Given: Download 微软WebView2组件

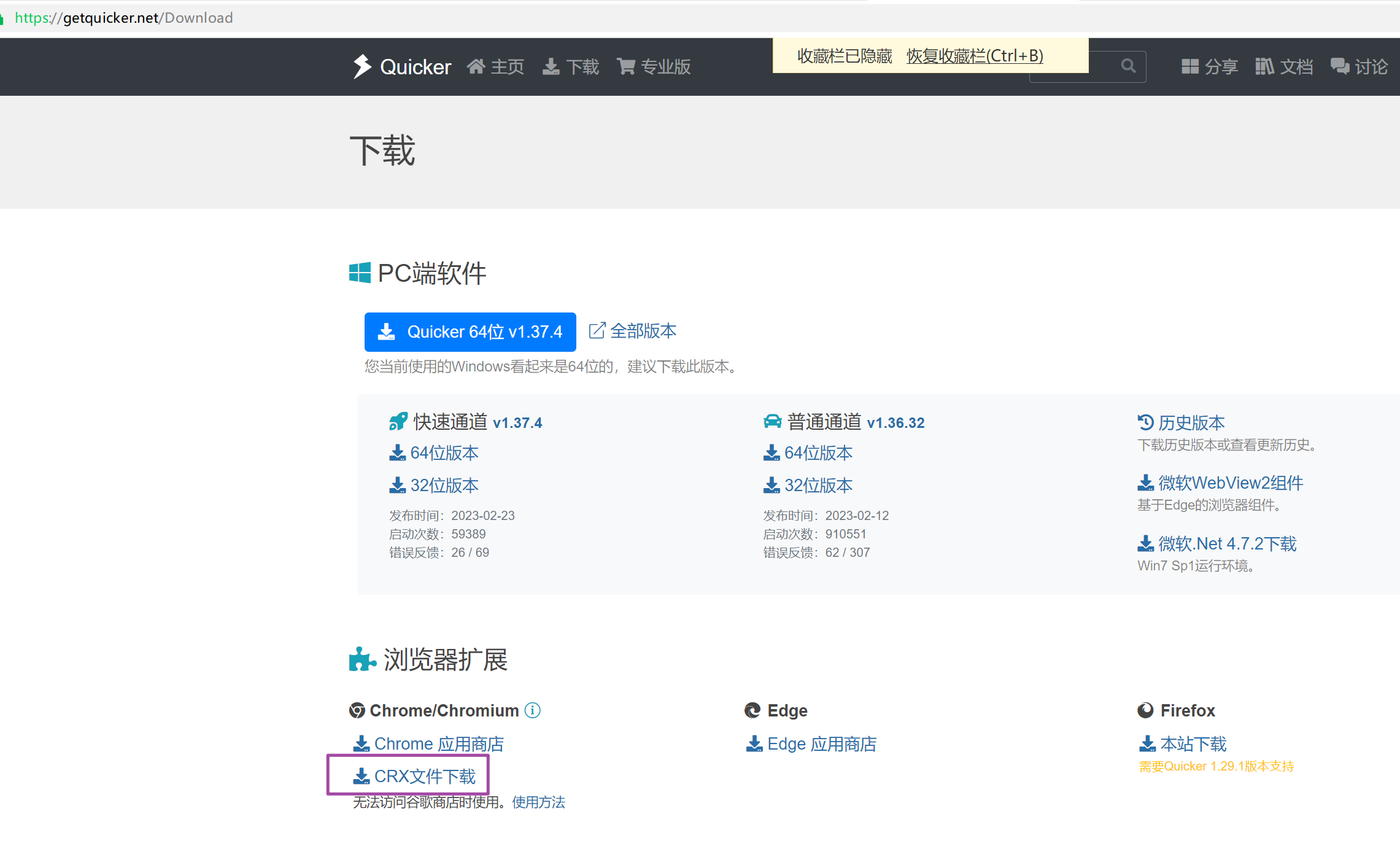Looking at the screenshot, I should point(1231,483).
